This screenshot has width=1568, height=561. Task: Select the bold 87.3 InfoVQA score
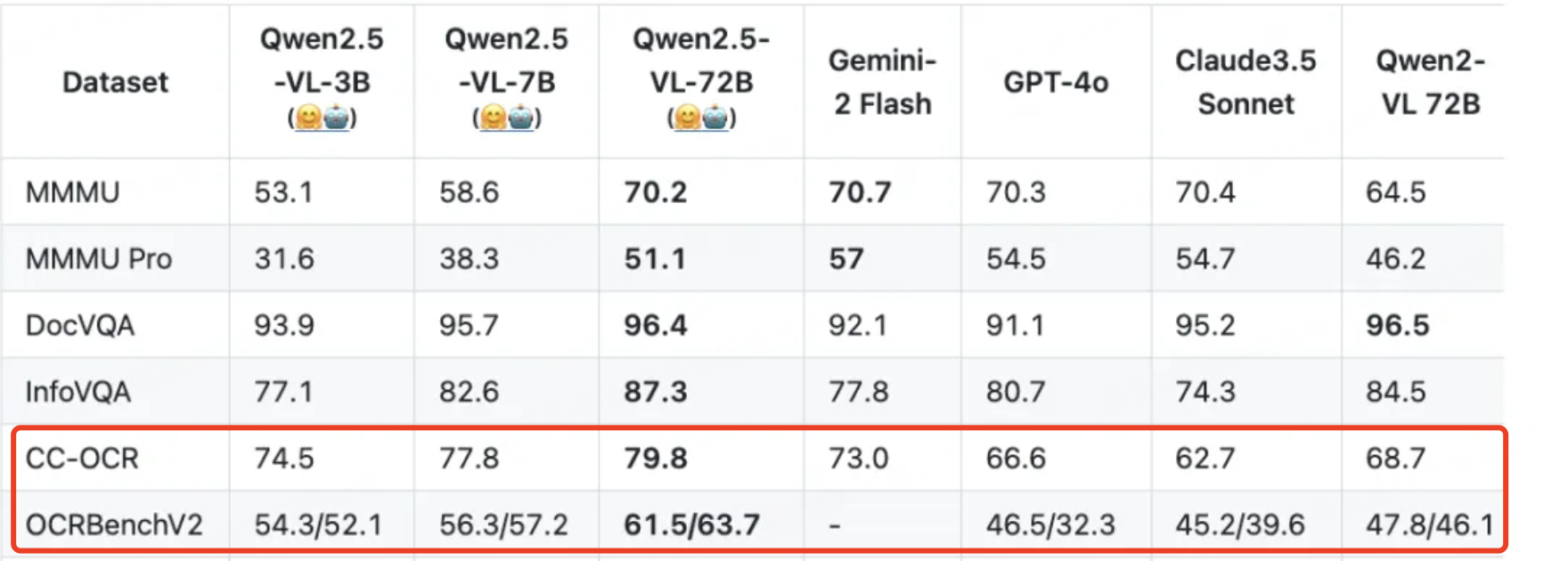tap(656, 392)
